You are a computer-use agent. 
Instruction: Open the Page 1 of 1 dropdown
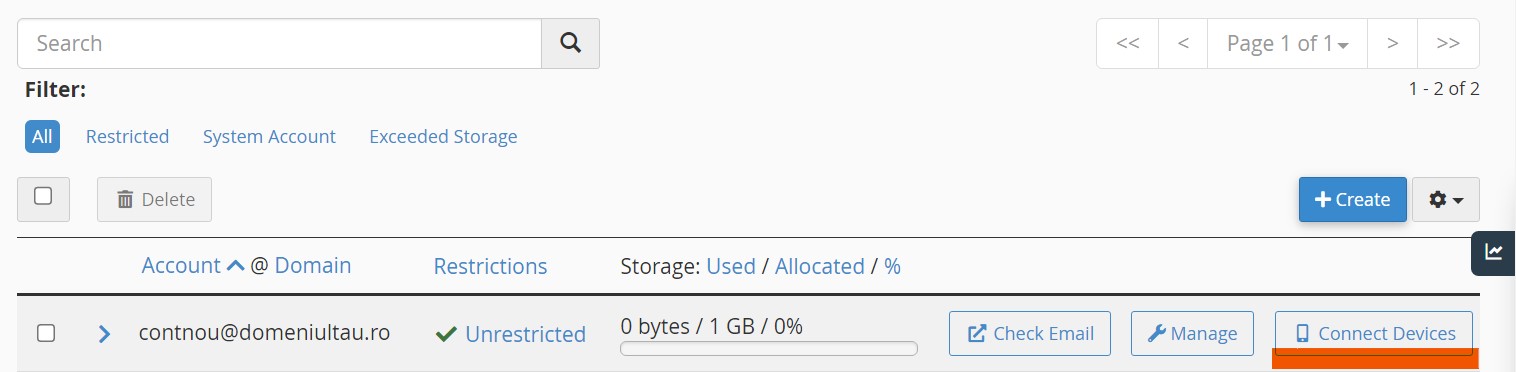coord(1288,43)
